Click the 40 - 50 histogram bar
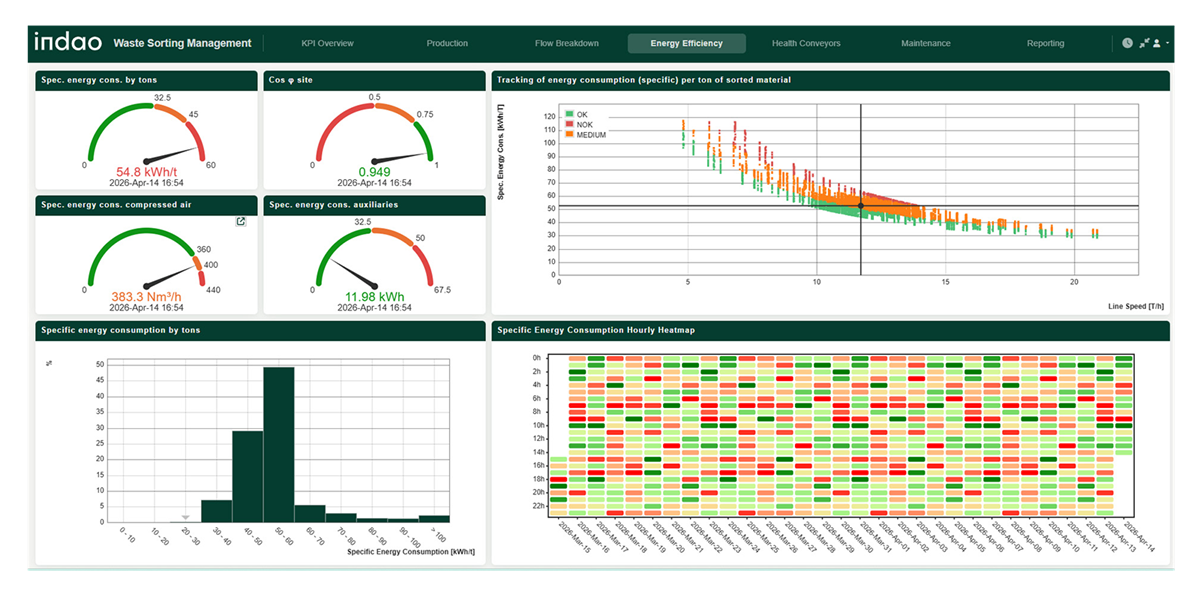 (x=248, y=476)
